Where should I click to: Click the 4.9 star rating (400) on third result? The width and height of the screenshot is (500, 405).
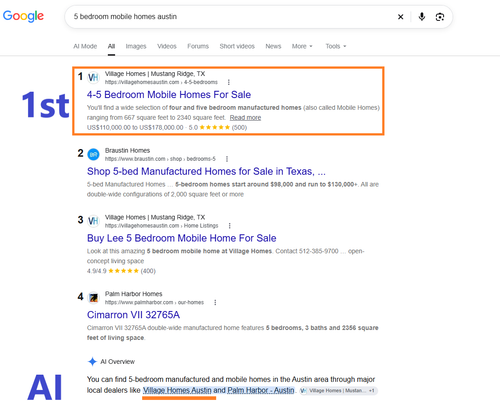click(121, 271)
